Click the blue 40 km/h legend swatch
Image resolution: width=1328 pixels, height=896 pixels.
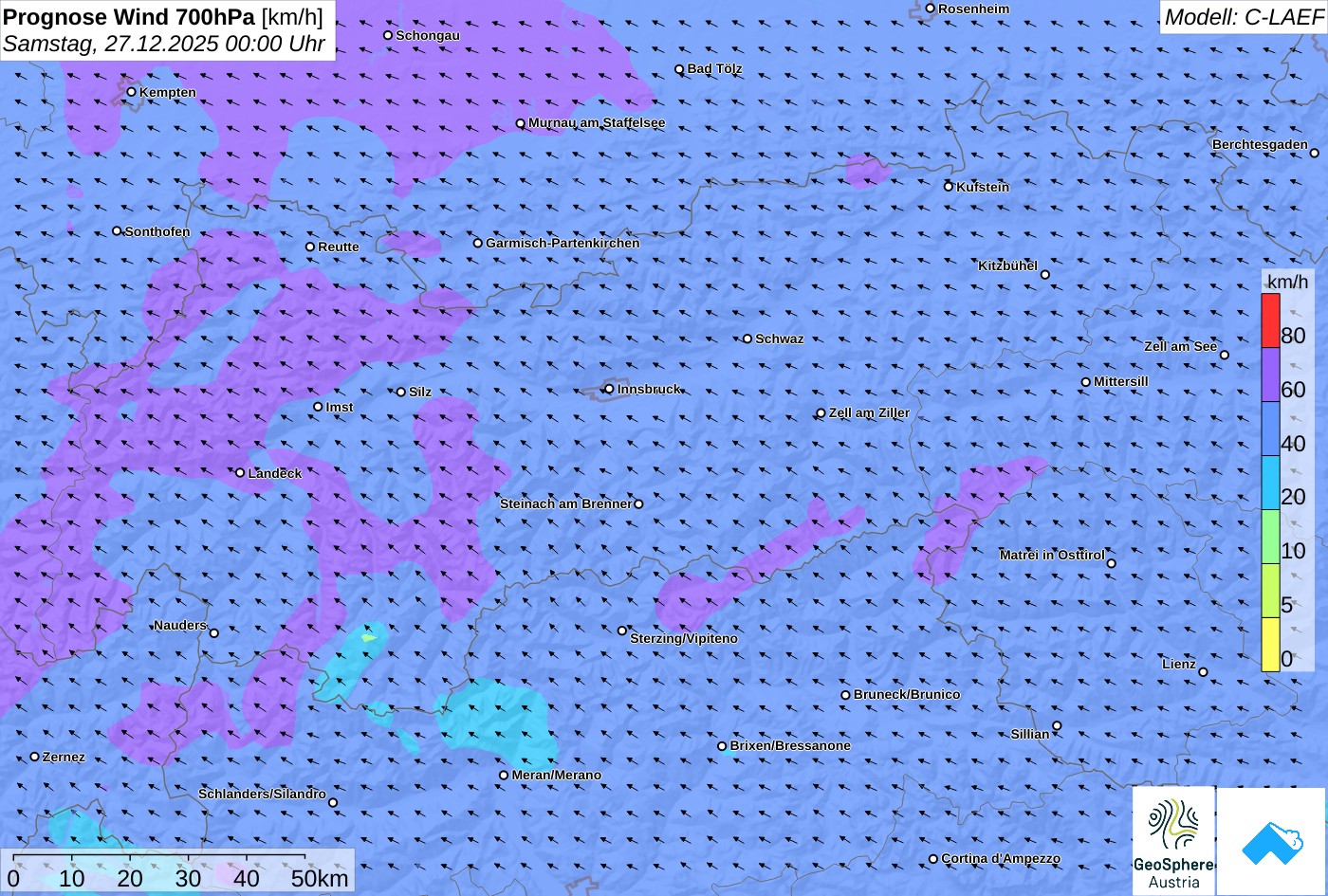click(x=1270, y=429)
